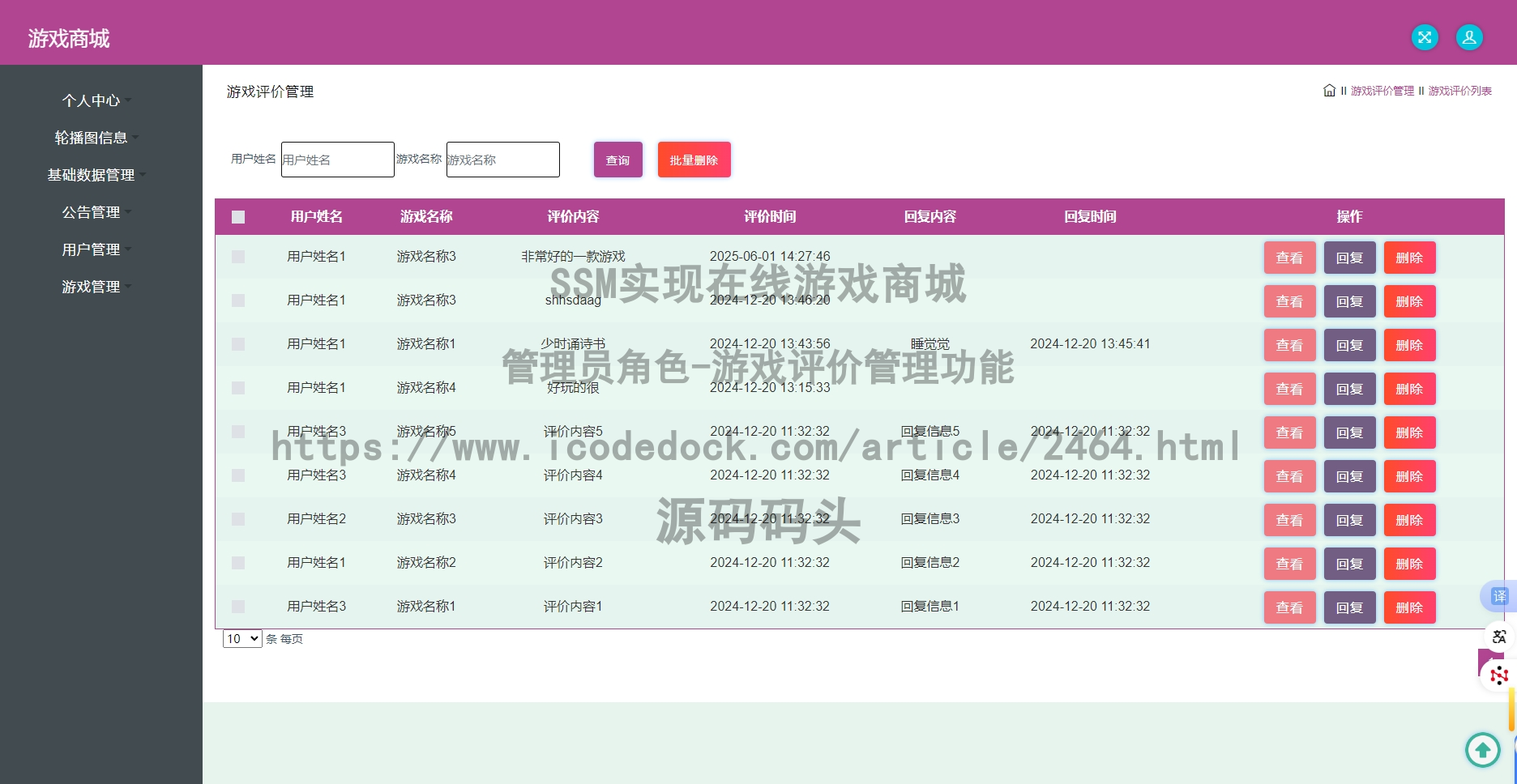Focus the 游戏名称 search input field
This screenshot has height=784, width=1517.
tap(502, 160)
